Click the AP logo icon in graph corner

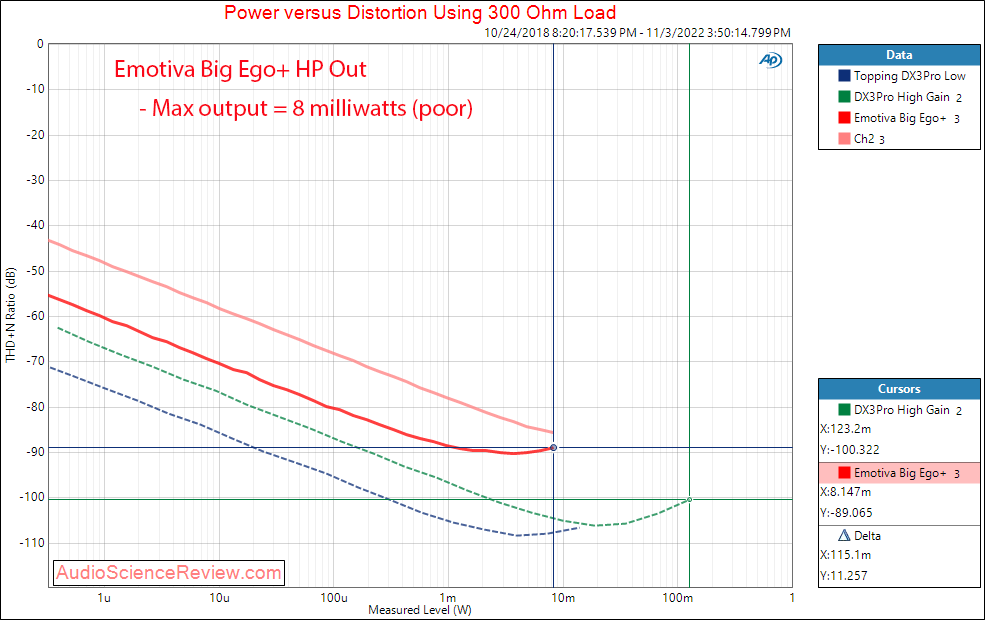(770, 60)
